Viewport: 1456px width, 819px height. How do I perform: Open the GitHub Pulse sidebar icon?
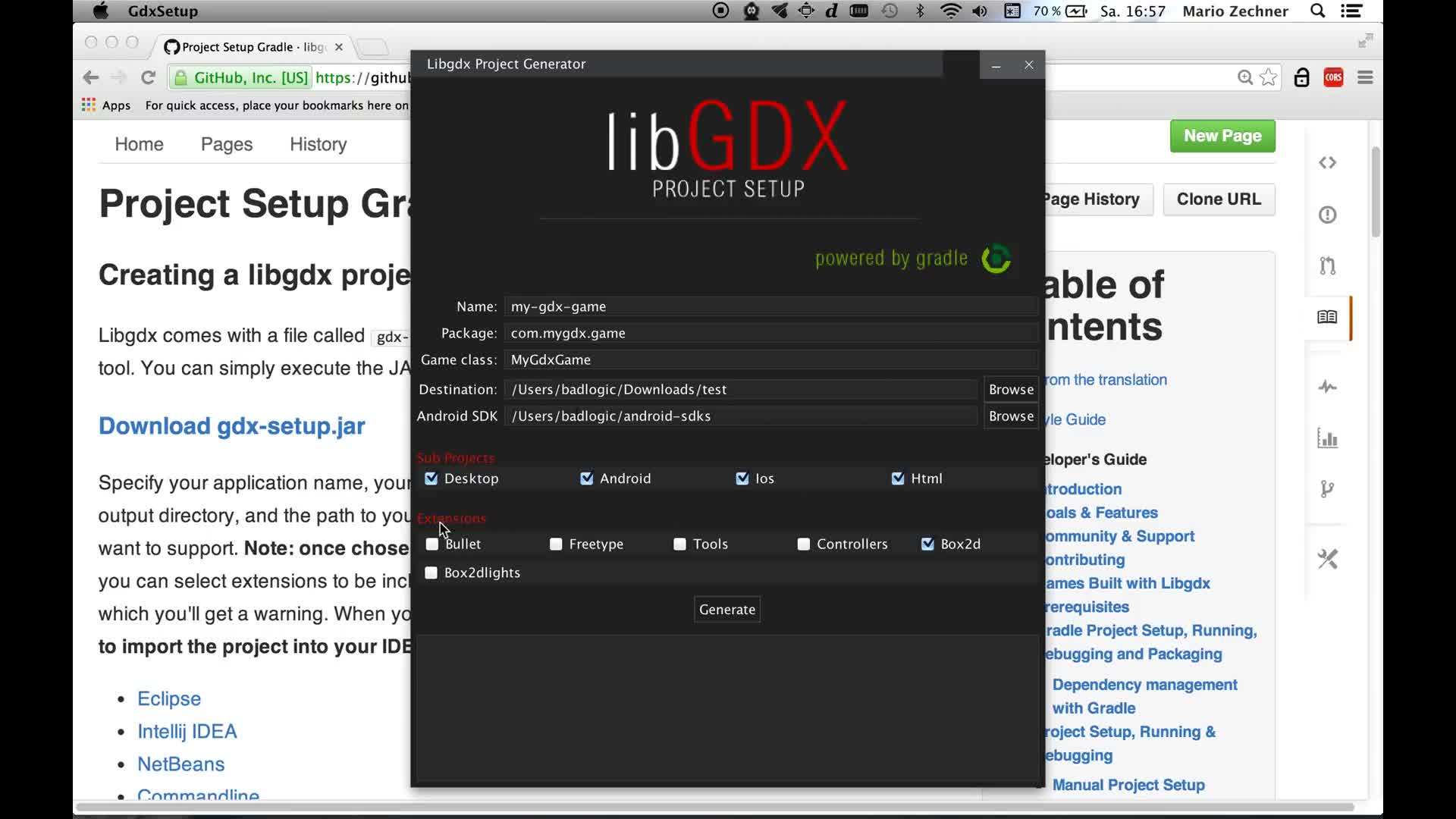click(1327, 387)
